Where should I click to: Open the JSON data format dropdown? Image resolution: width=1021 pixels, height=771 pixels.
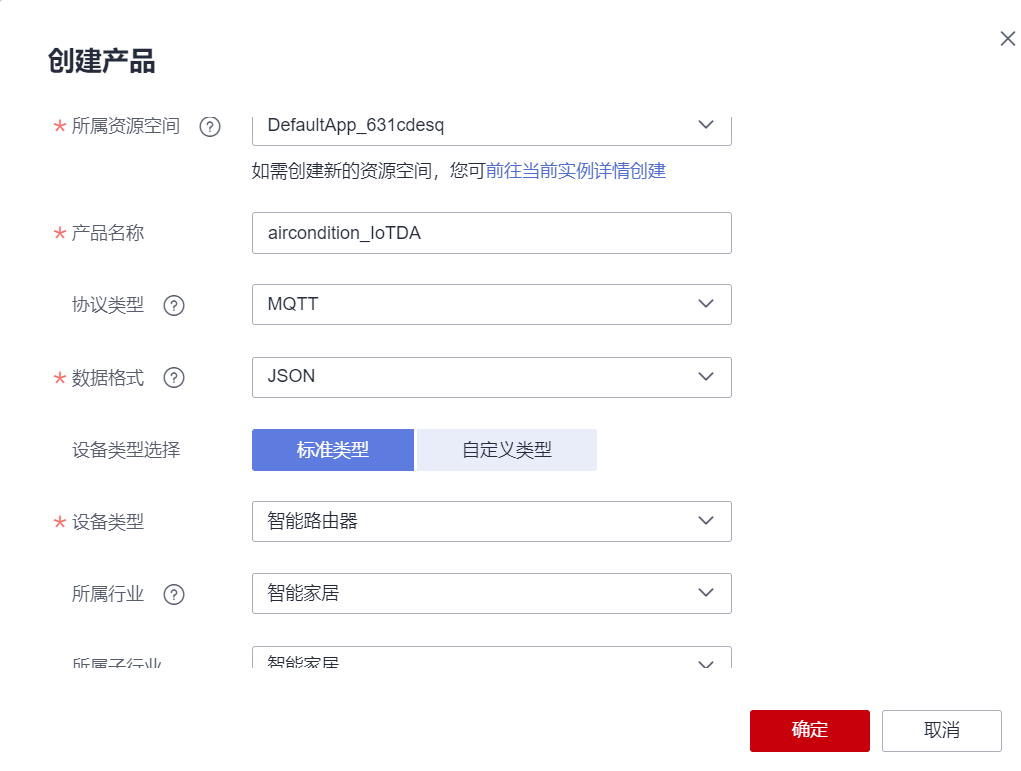tap(491, 377)
